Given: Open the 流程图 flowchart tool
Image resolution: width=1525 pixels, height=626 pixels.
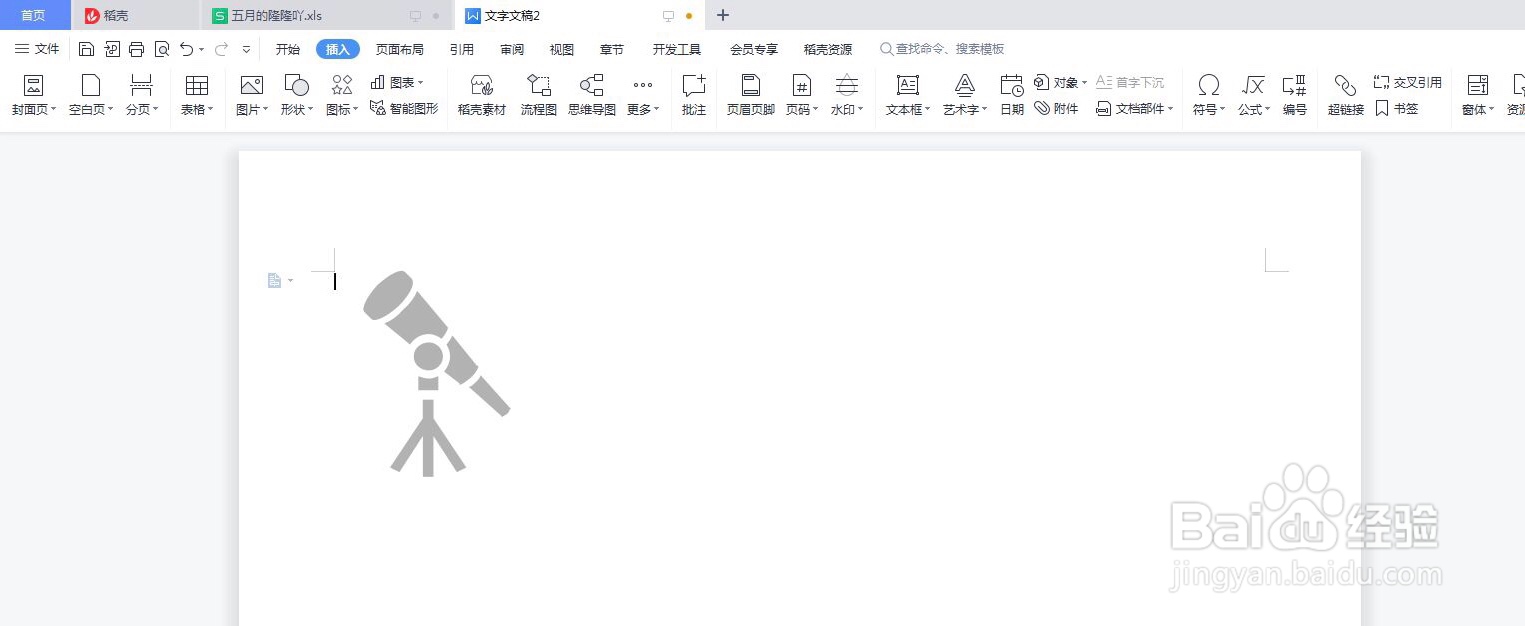Looking at the screenshot, I should pyautogui.click(x=538, y=95).
